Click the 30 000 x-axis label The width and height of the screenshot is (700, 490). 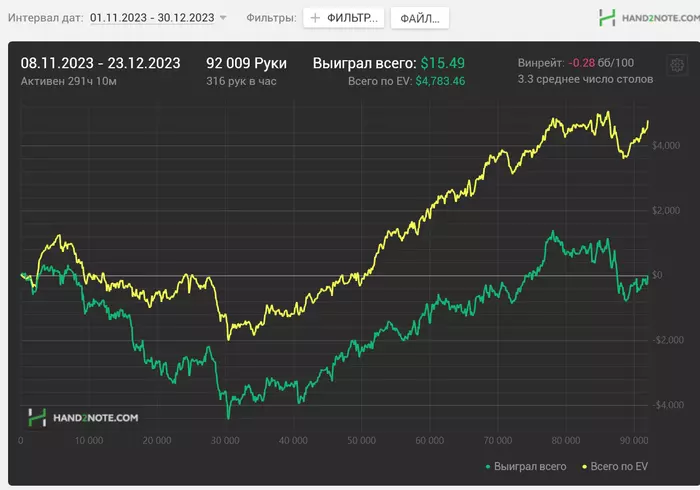click(225, 440)
